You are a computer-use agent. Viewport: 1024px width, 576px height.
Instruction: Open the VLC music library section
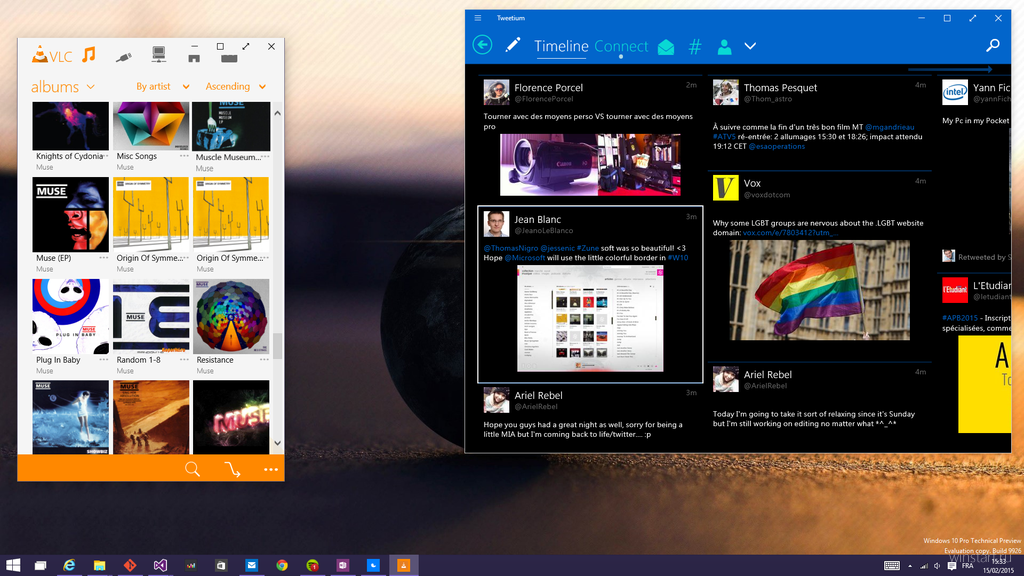click(89, 55)
